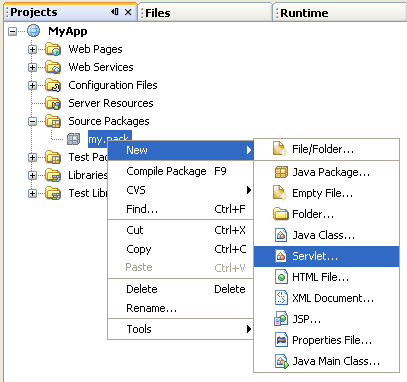
Task: Click the Folder icon in New submenu
Action: [x=281, y=214]
